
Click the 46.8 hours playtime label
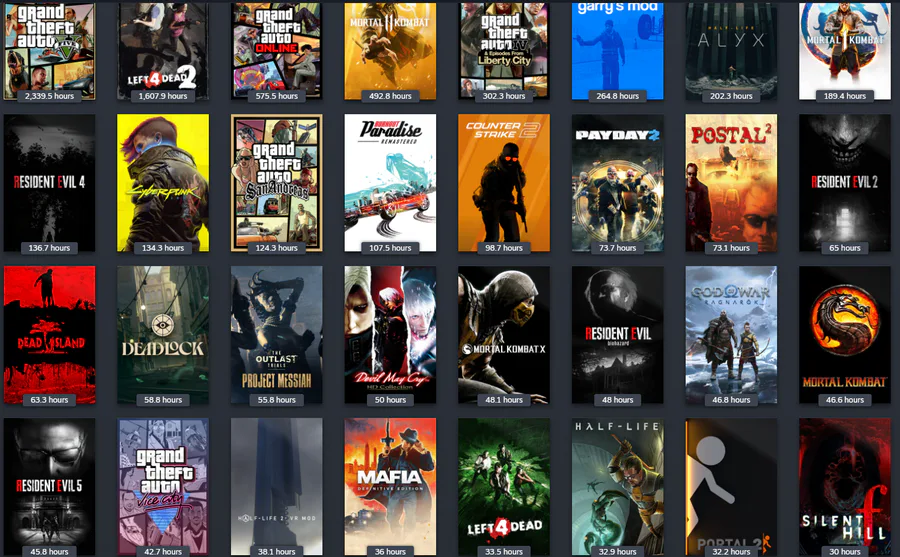731,400
